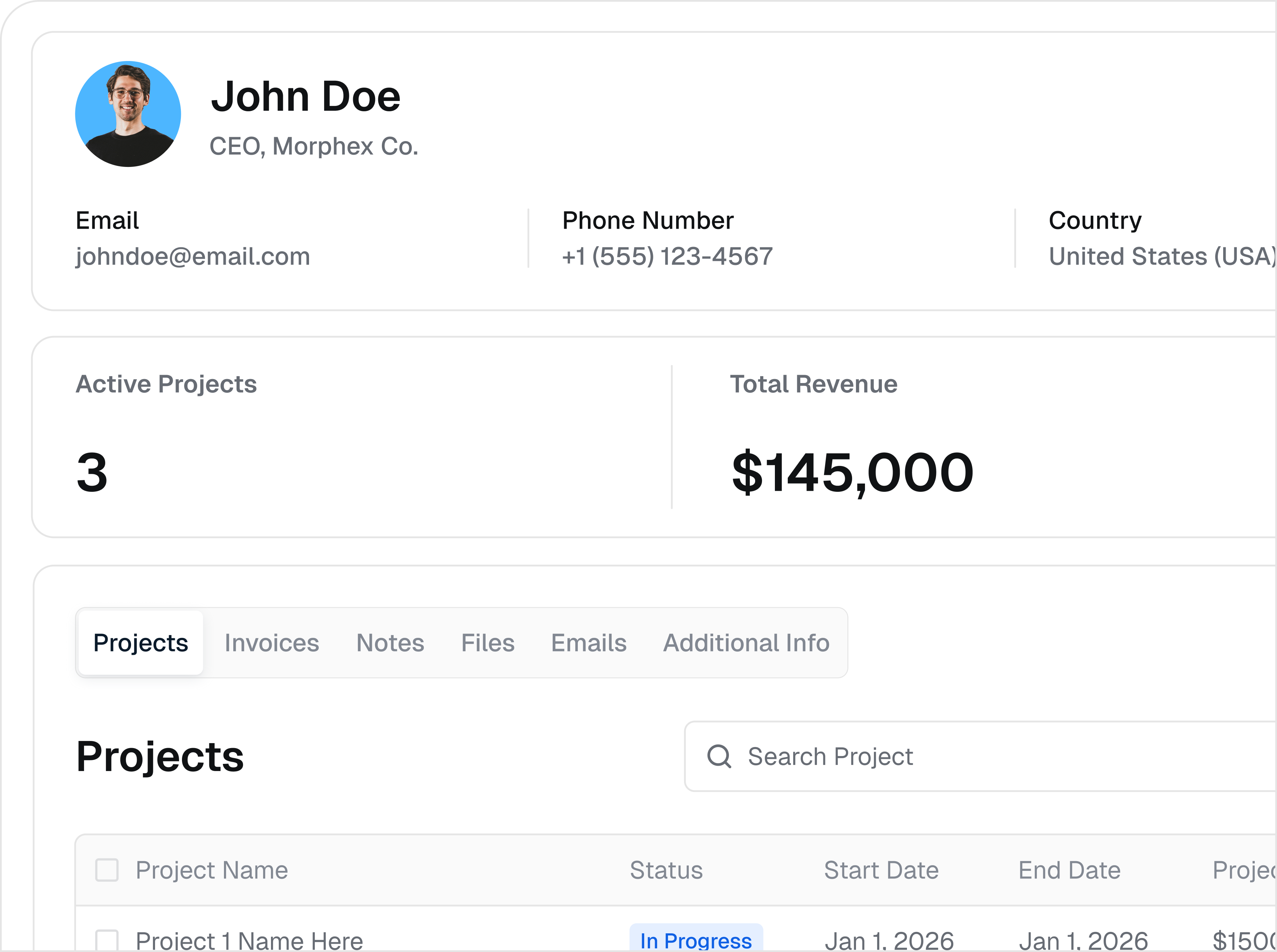Click the End Date column header
The width and height of the screenshot is (1277, 952).
(1070, 870)
